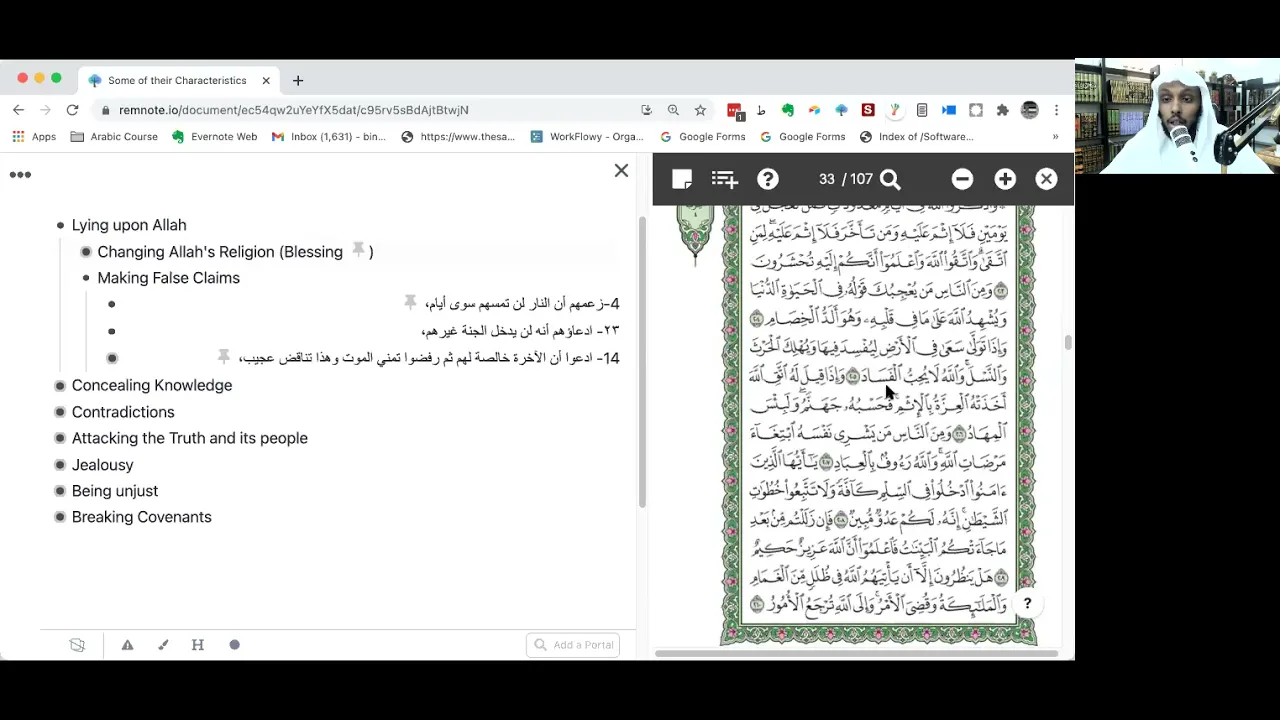Screen dimensions: 1280x720
Task: Click the pin icon on the Arabic line numbered 4
Action: point(410,302)
